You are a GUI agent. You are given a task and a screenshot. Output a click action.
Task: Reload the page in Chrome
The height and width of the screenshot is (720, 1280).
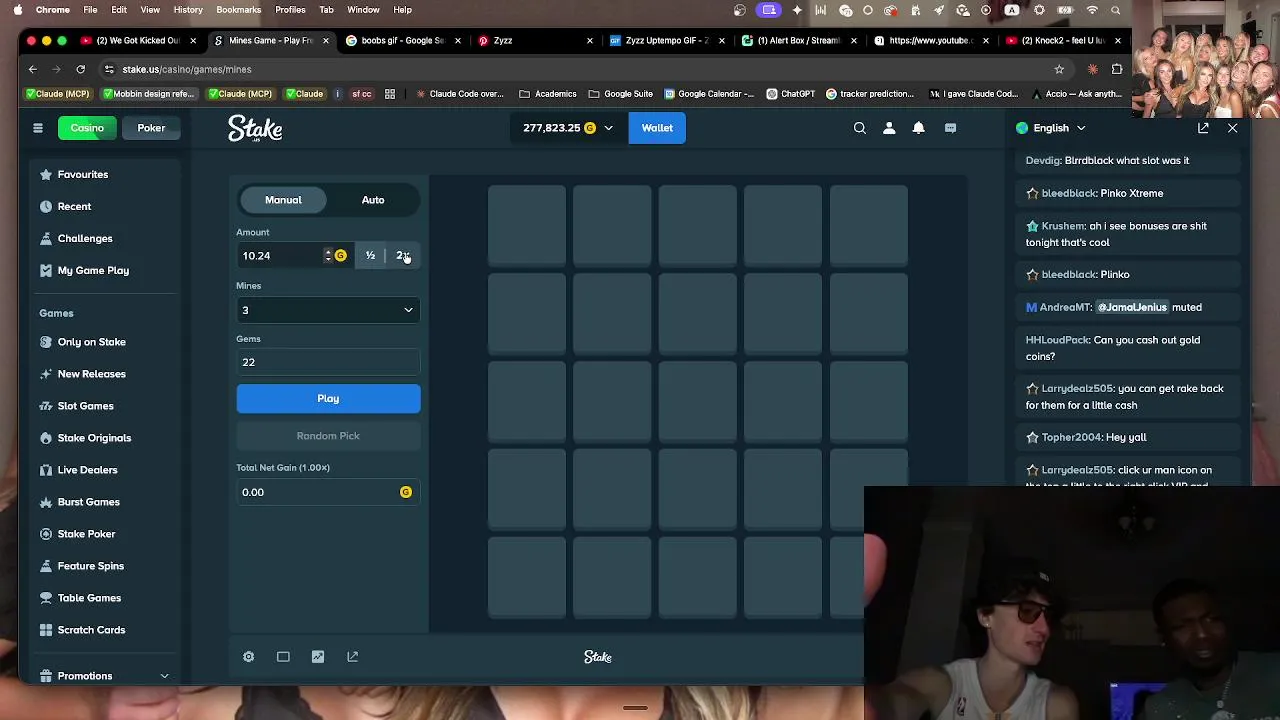80,69
